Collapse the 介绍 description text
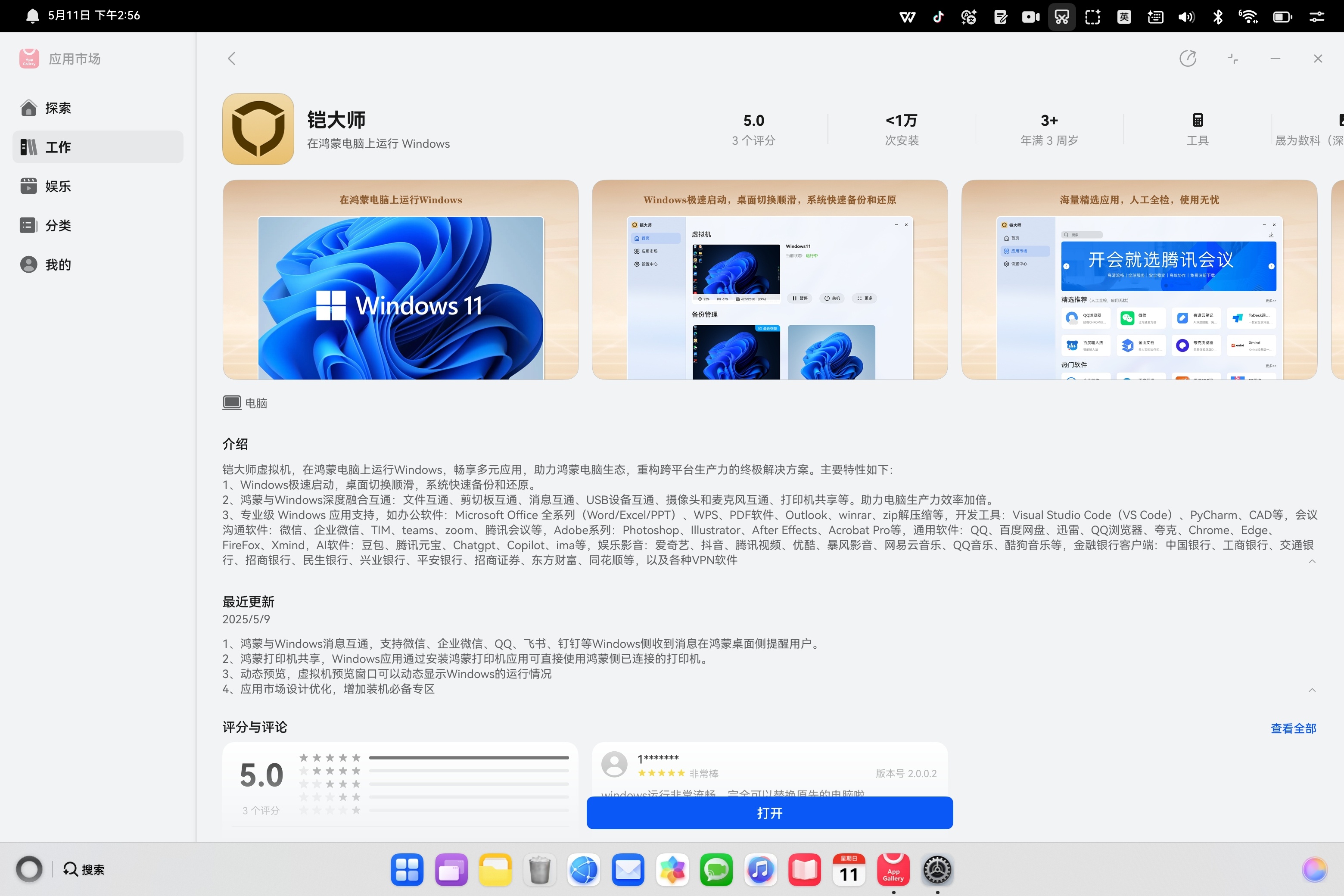Image resolution: width=1344 pixels, height=896 pixels. click(1312, 562)
